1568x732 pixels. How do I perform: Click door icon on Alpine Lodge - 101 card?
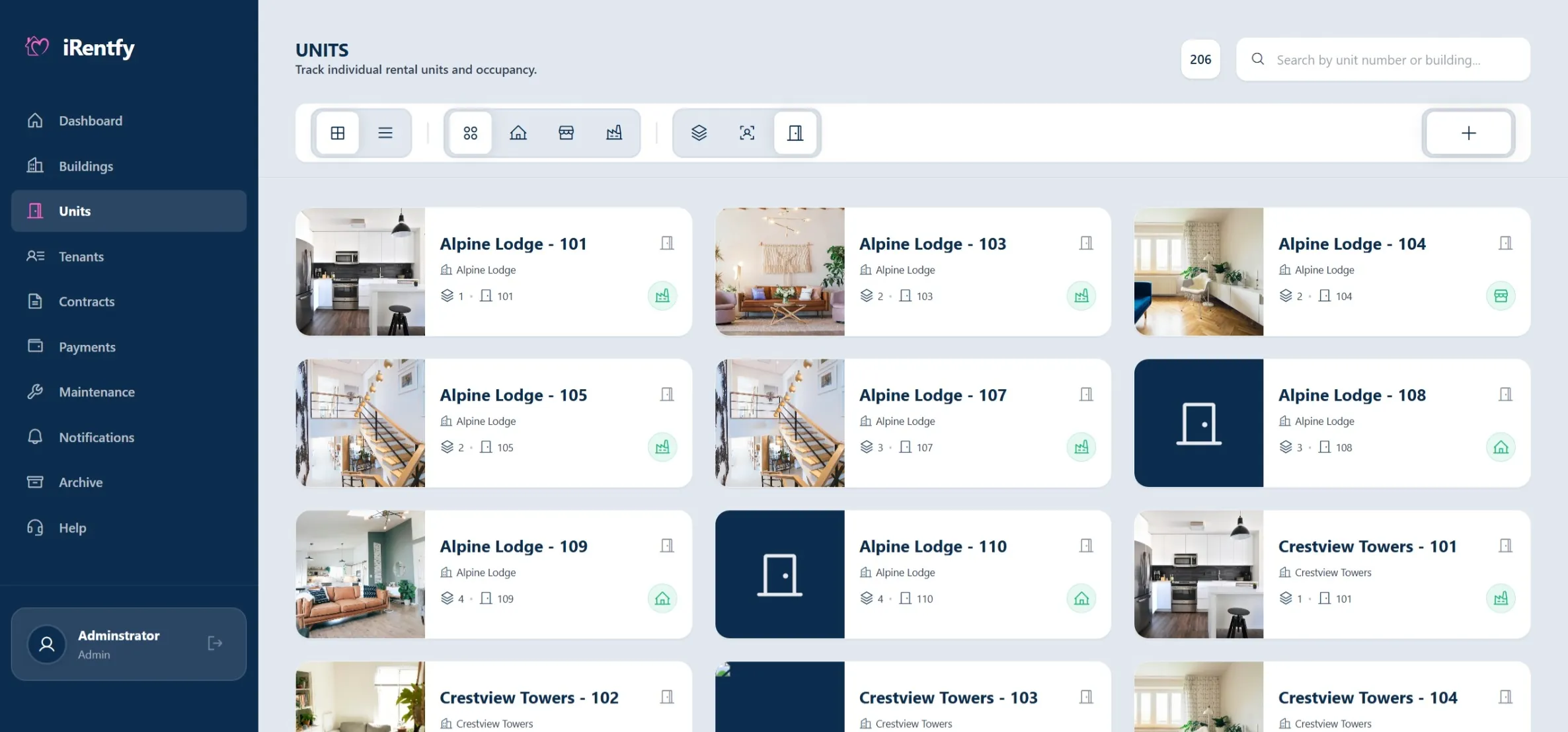(667, 243)
